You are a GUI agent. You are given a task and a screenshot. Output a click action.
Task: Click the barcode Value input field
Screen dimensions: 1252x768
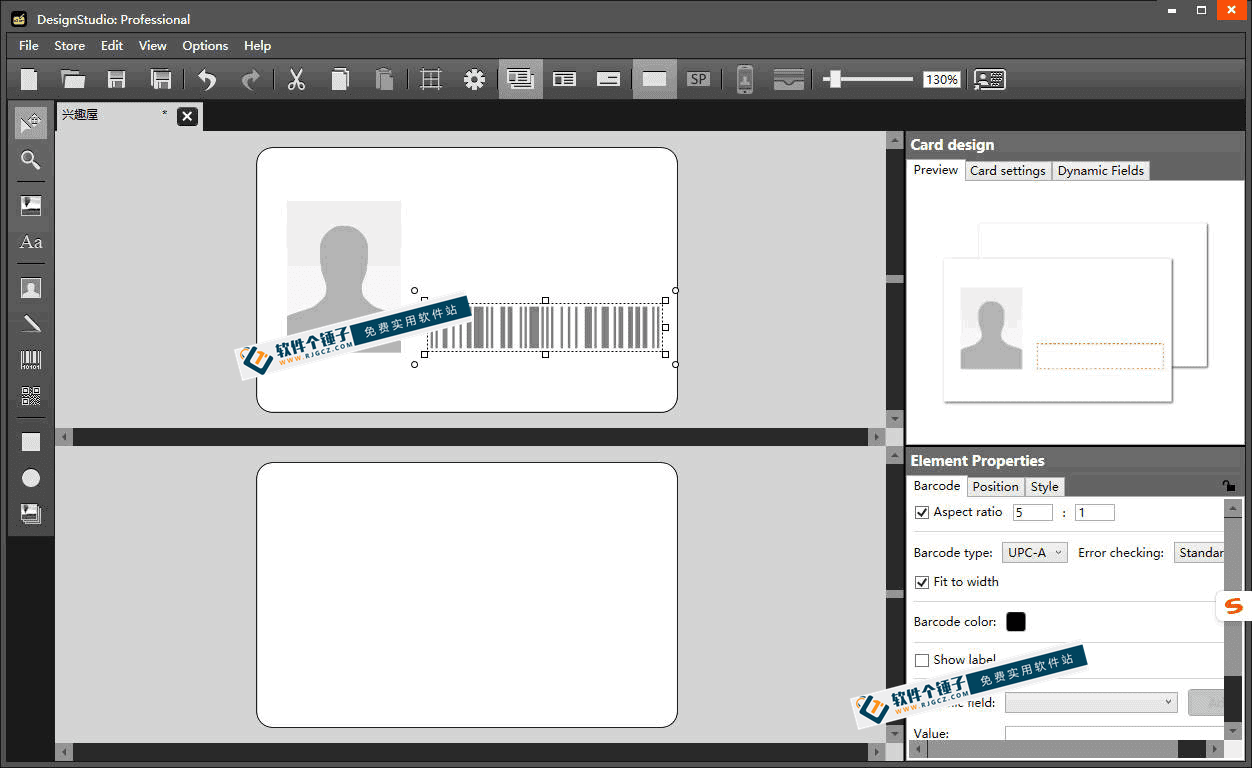tap(1114, 733)
